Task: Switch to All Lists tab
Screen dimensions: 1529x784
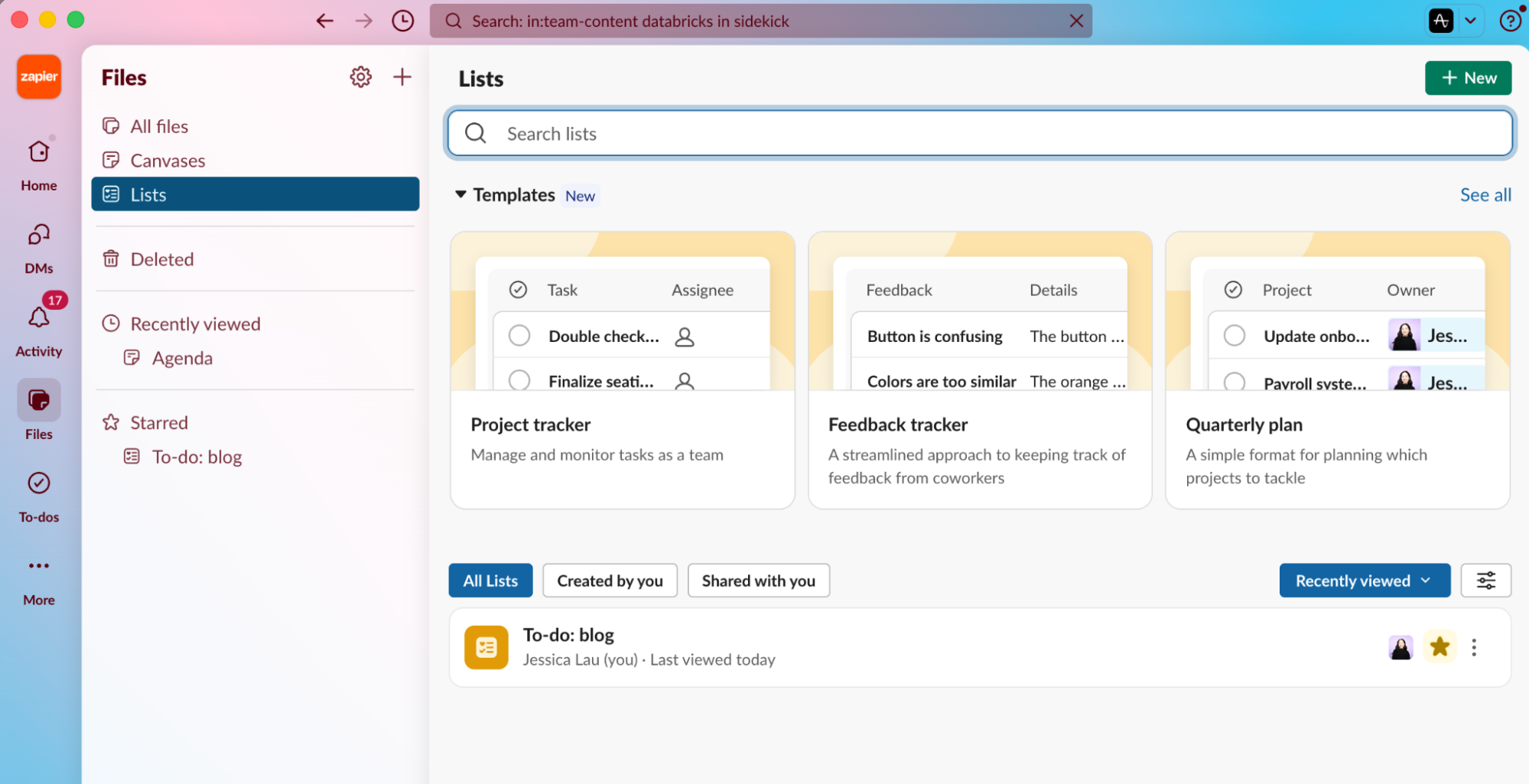Action: [490, 581]
